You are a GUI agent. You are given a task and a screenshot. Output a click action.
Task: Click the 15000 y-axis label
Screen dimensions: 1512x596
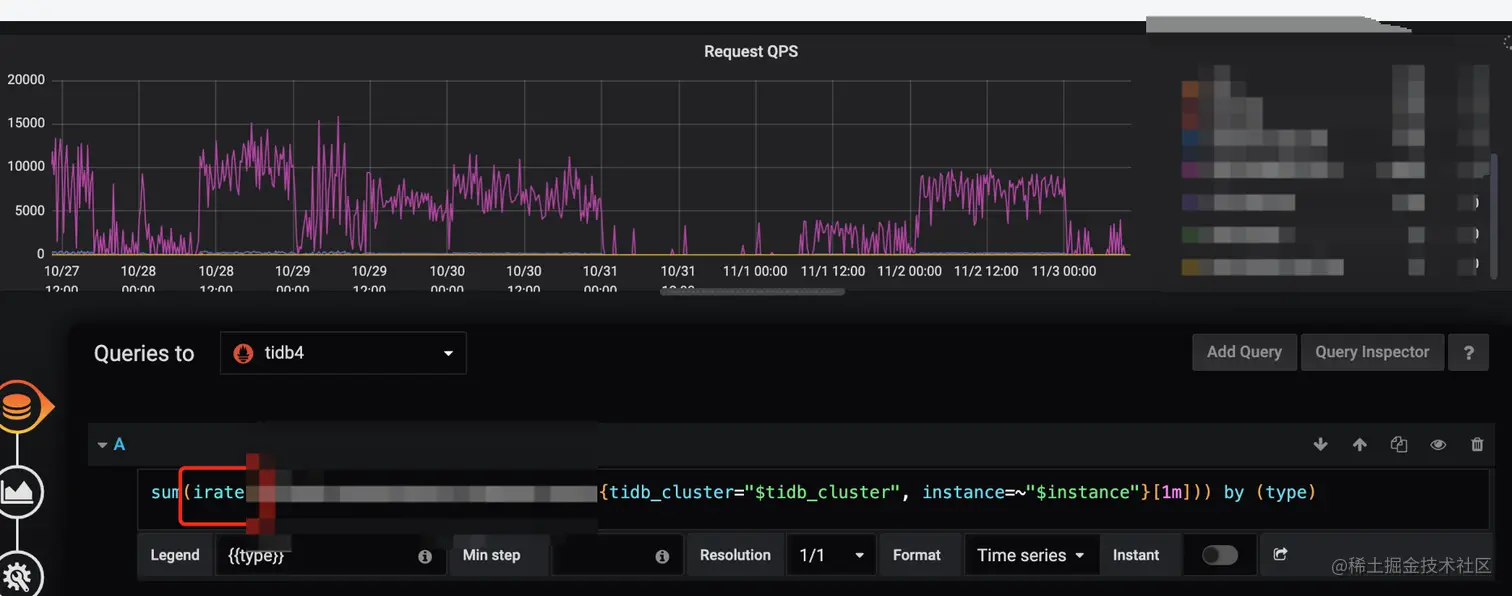[26, 123]
